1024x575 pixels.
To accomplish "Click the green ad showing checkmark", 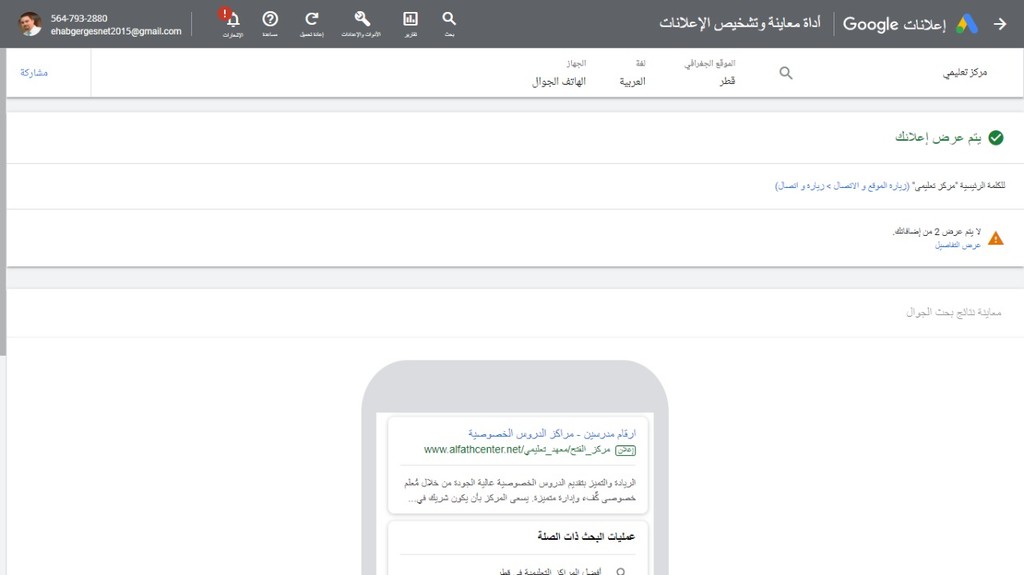I will 995,138.
